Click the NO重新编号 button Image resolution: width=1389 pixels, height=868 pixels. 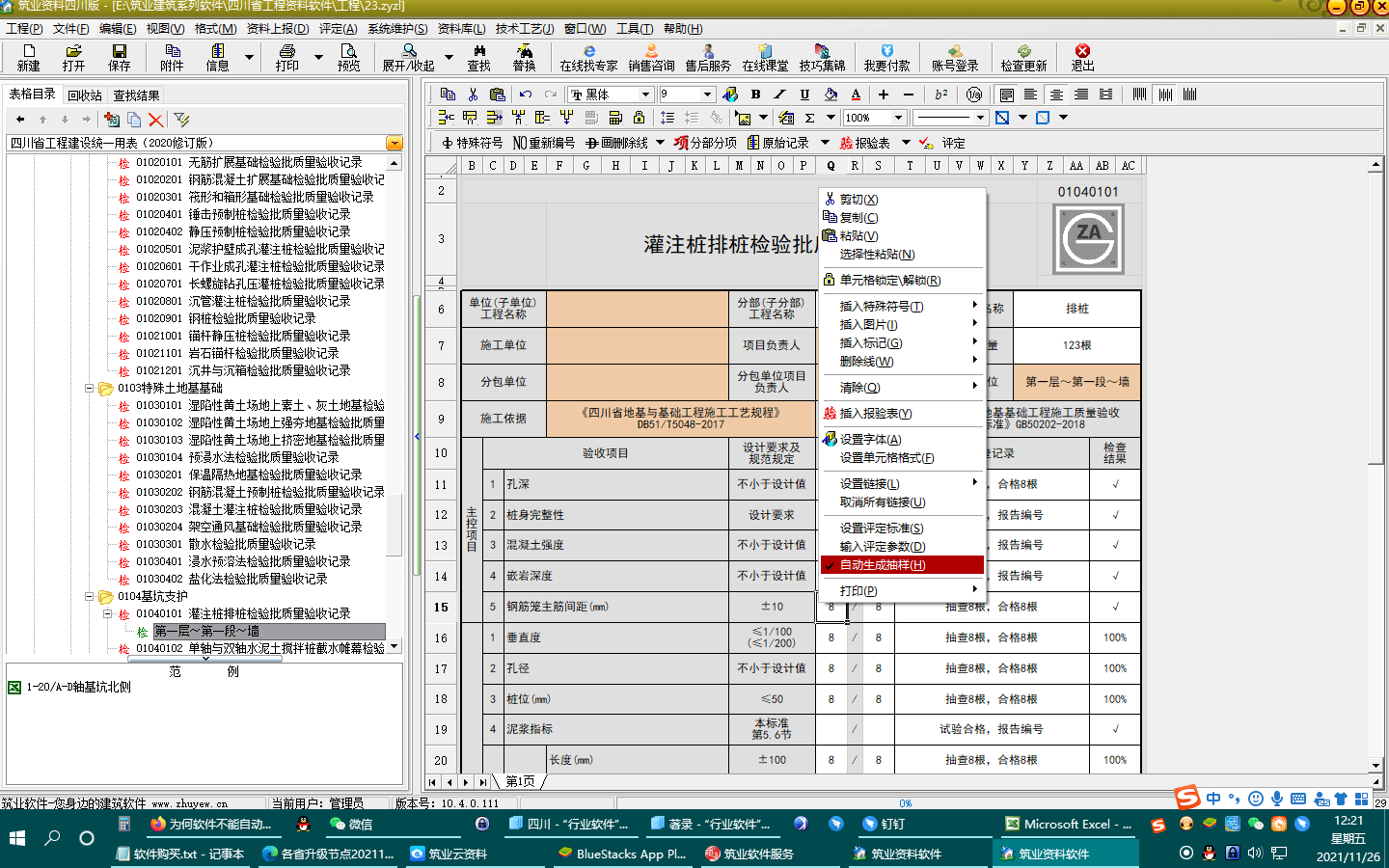(x=544, y=143)
